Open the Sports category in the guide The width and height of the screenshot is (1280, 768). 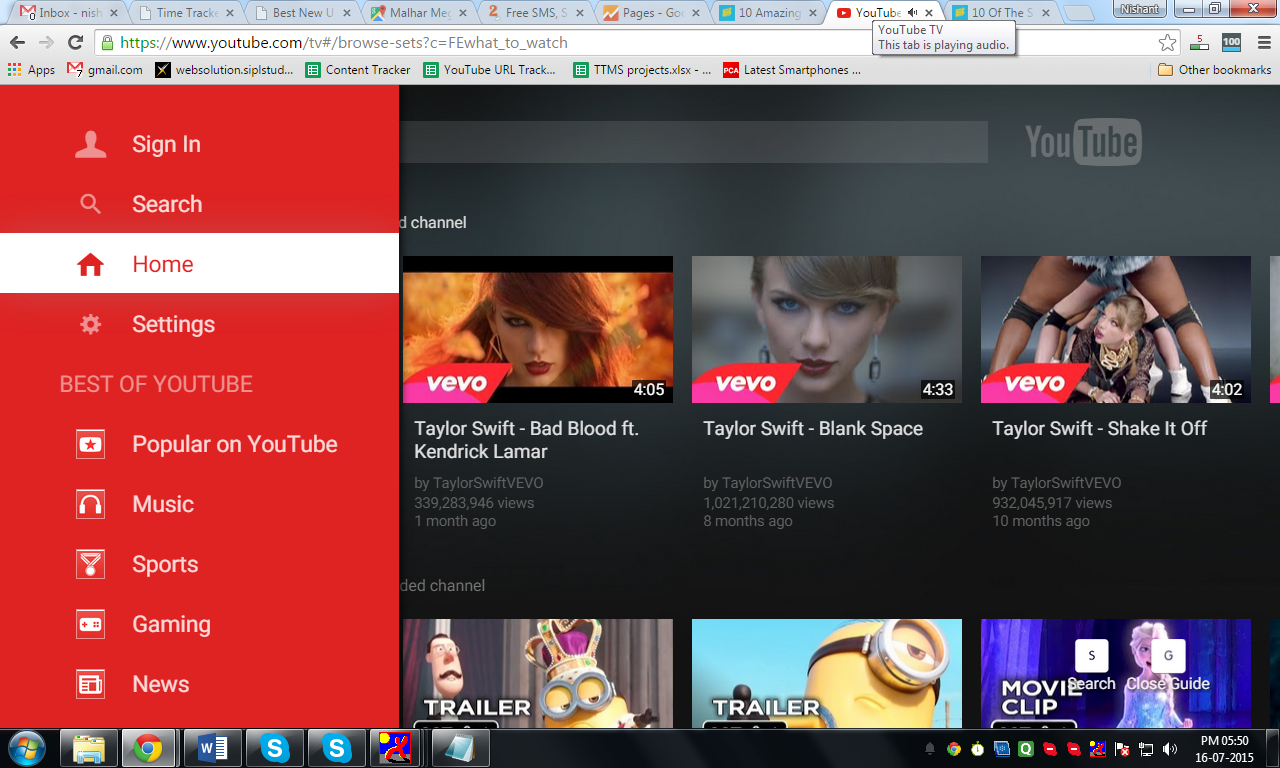pyautogui.click(x=200, y=564)
